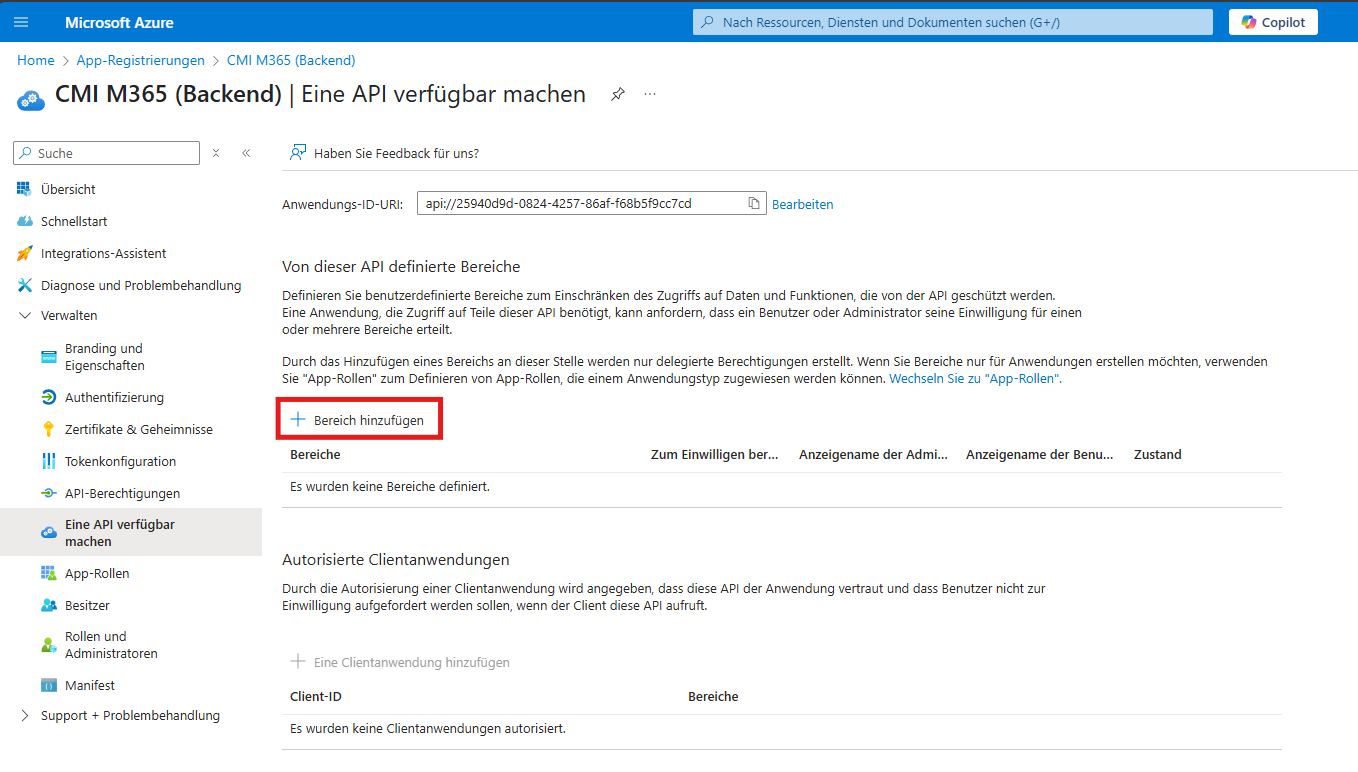This screenshot has width=1358, height=772.
Task: Collapse the Verwalten section
Action: [25, 315]
